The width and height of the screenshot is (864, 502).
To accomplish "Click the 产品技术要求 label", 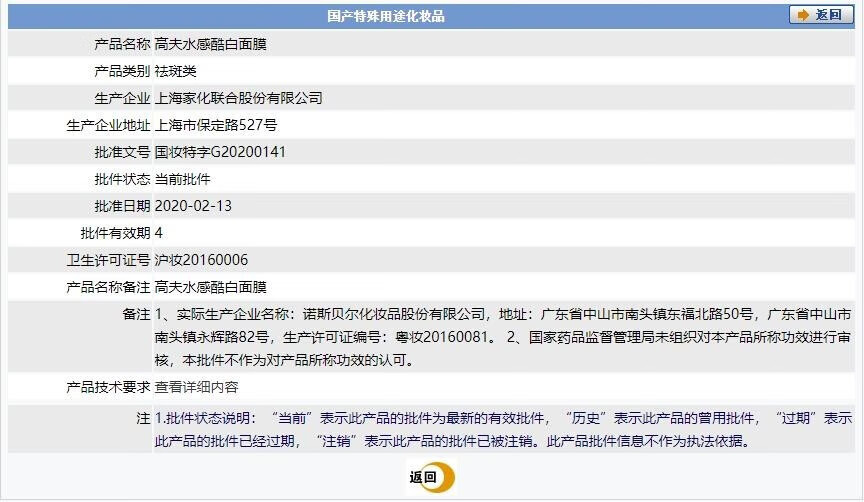I will point(108,387).
